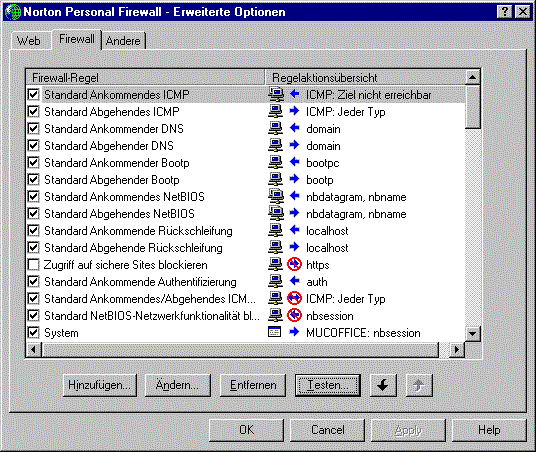Click red block icon next to nbsession

(x=294, y=315)
